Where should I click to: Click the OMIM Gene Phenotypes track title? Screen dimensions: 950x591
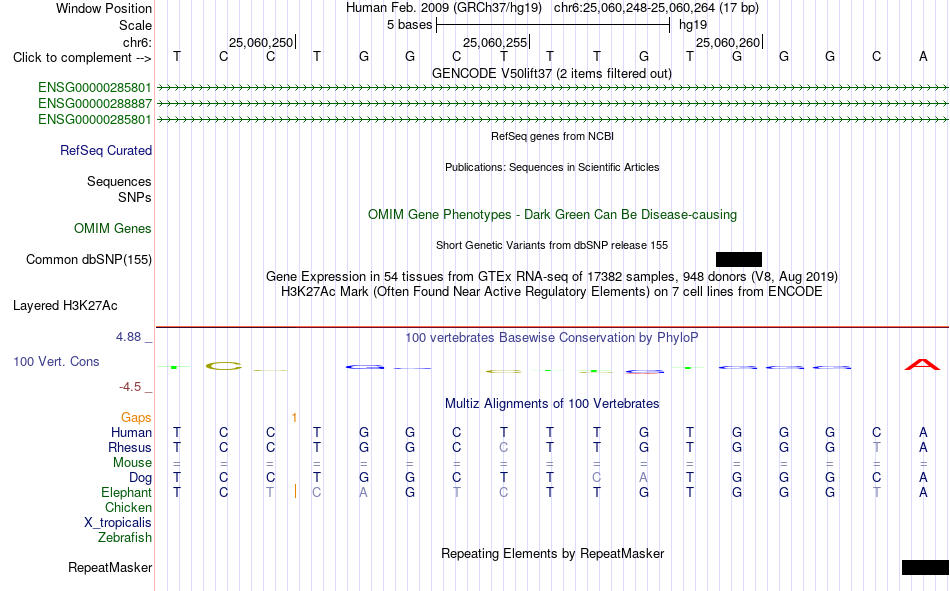tap(552, 215)
